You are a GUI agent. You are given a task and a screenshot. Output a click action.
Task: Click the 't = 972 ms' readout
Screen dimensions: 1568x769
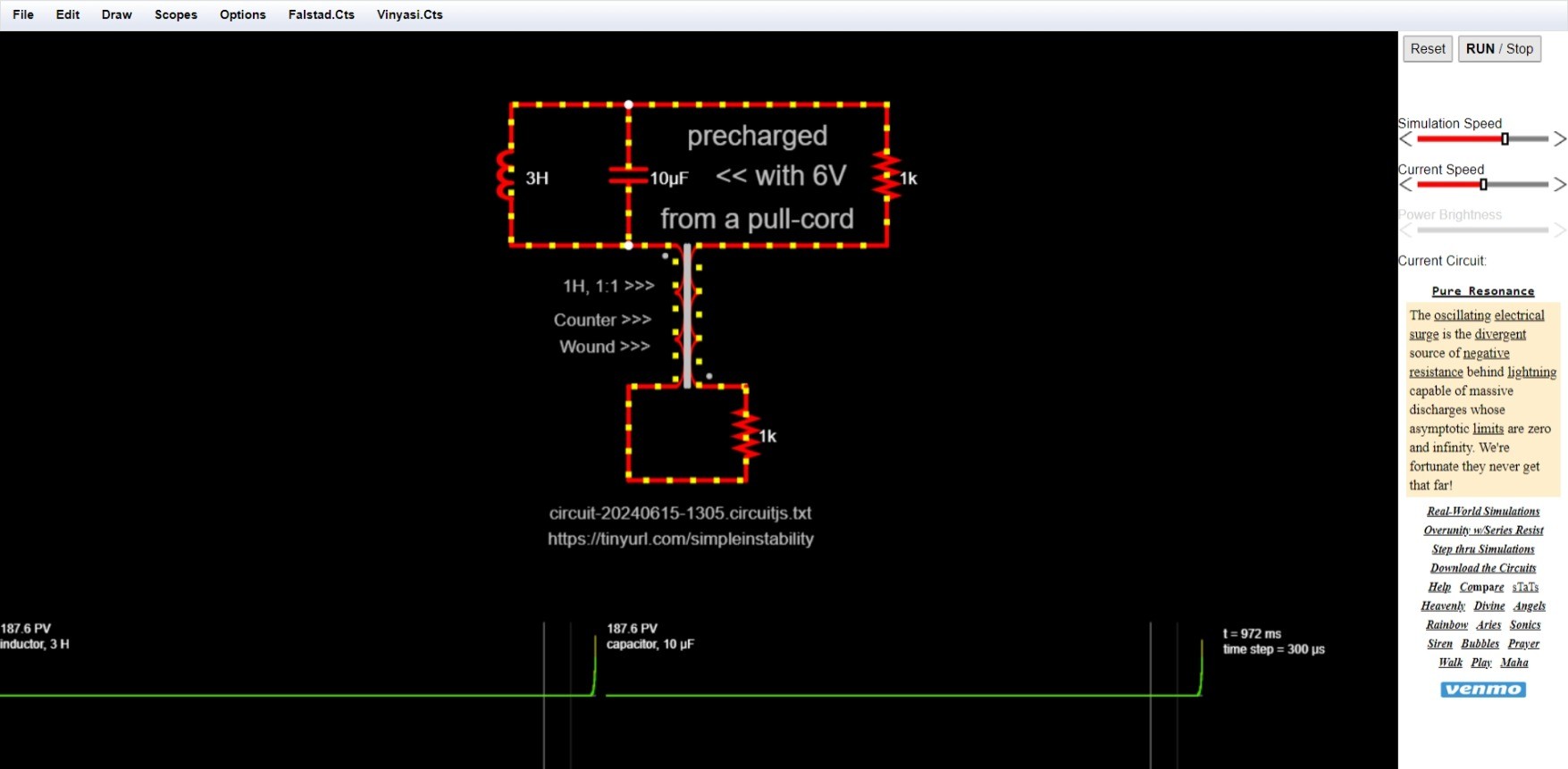(1252, 633)
